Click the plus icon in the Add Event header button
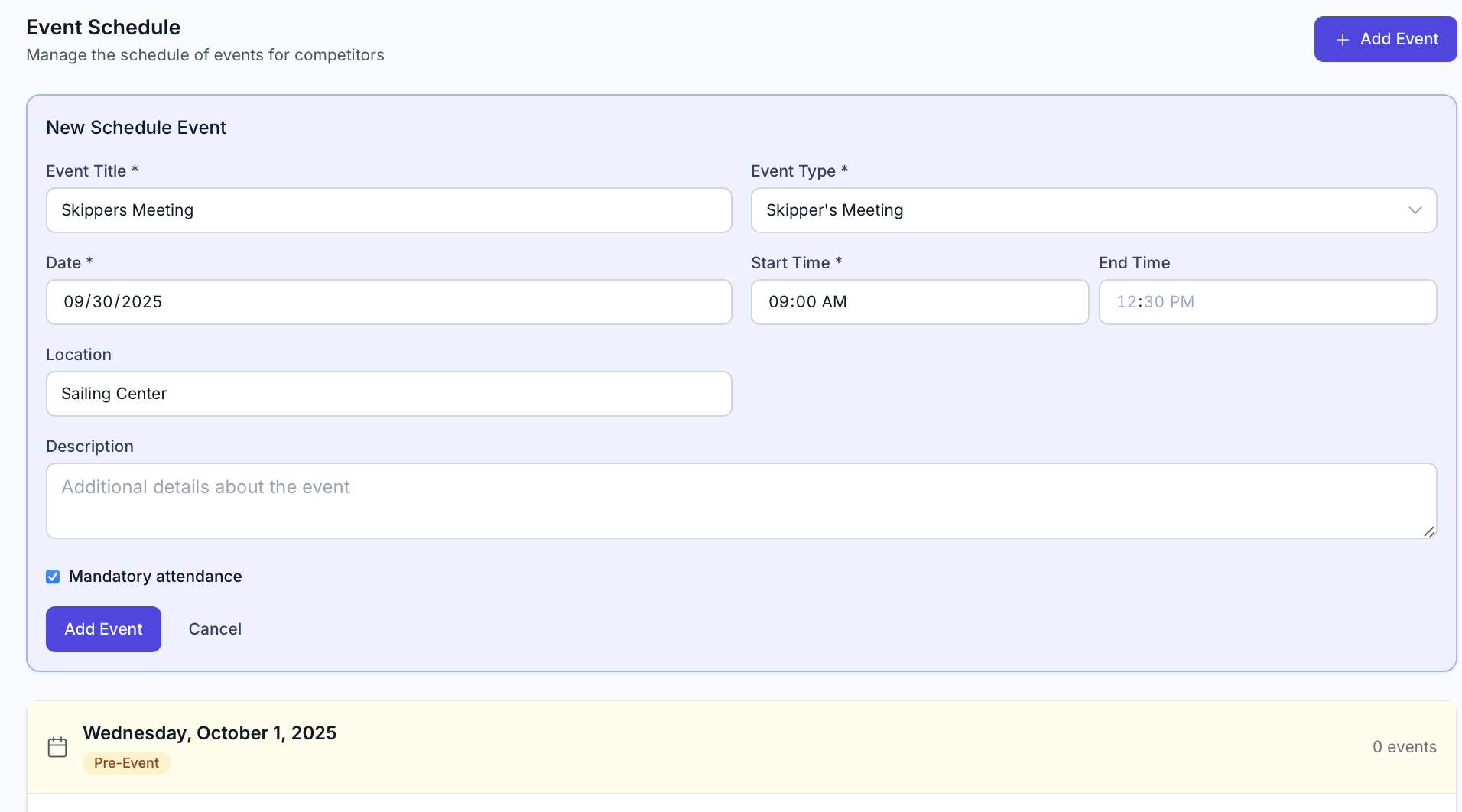Image resolution: width=1462 pixels, height=812 pixels. [1343, 39]
